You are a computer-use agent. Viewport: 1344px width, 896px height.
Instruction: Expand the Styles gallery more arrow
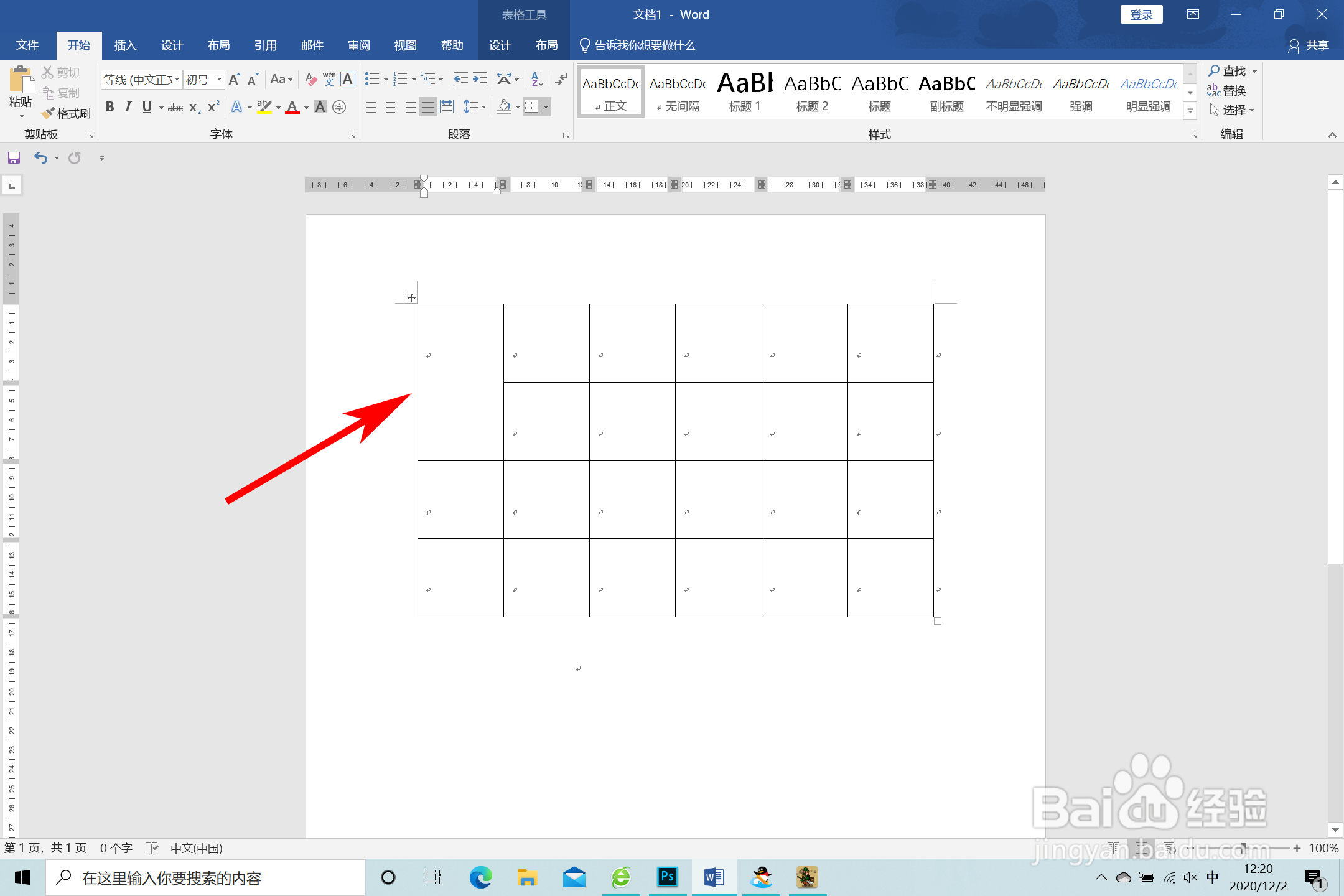1190,111
